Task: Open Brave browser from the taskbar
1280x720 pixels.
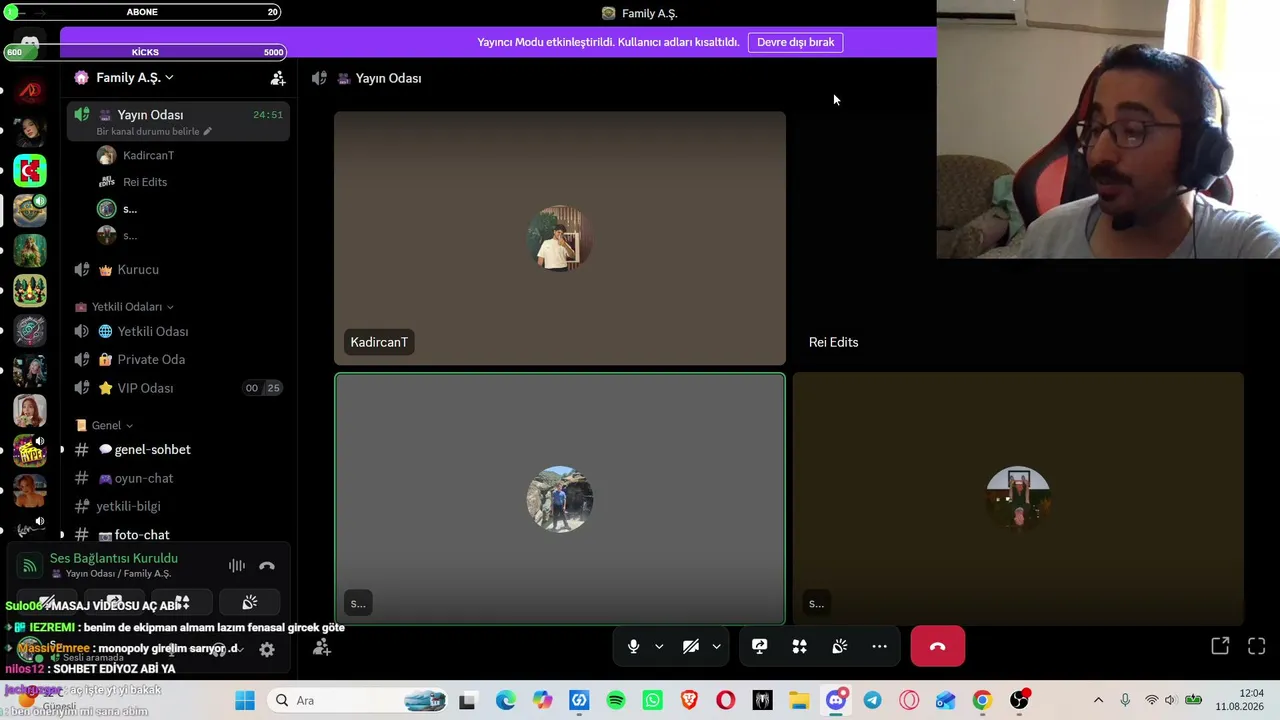Action: click(x=689, y=701)
